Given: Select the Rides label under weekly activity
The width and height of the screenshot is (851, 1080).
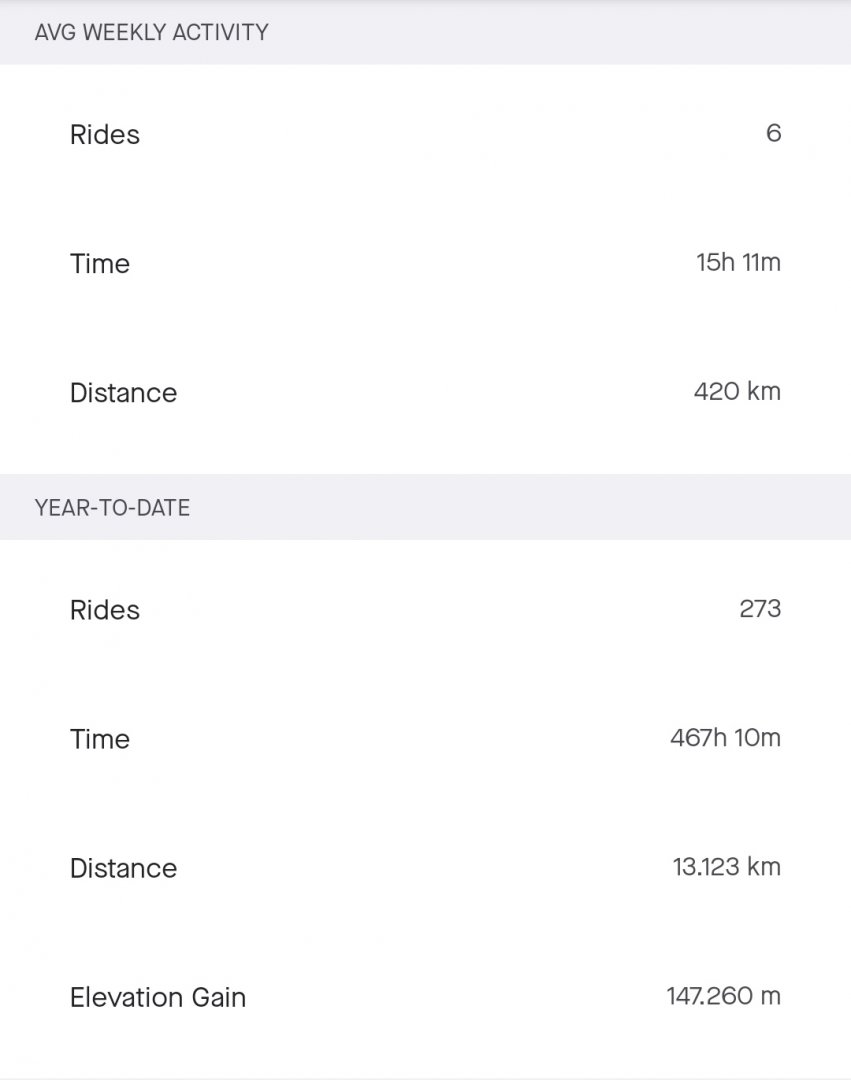Looking at the screenshot, I should 105,135.
